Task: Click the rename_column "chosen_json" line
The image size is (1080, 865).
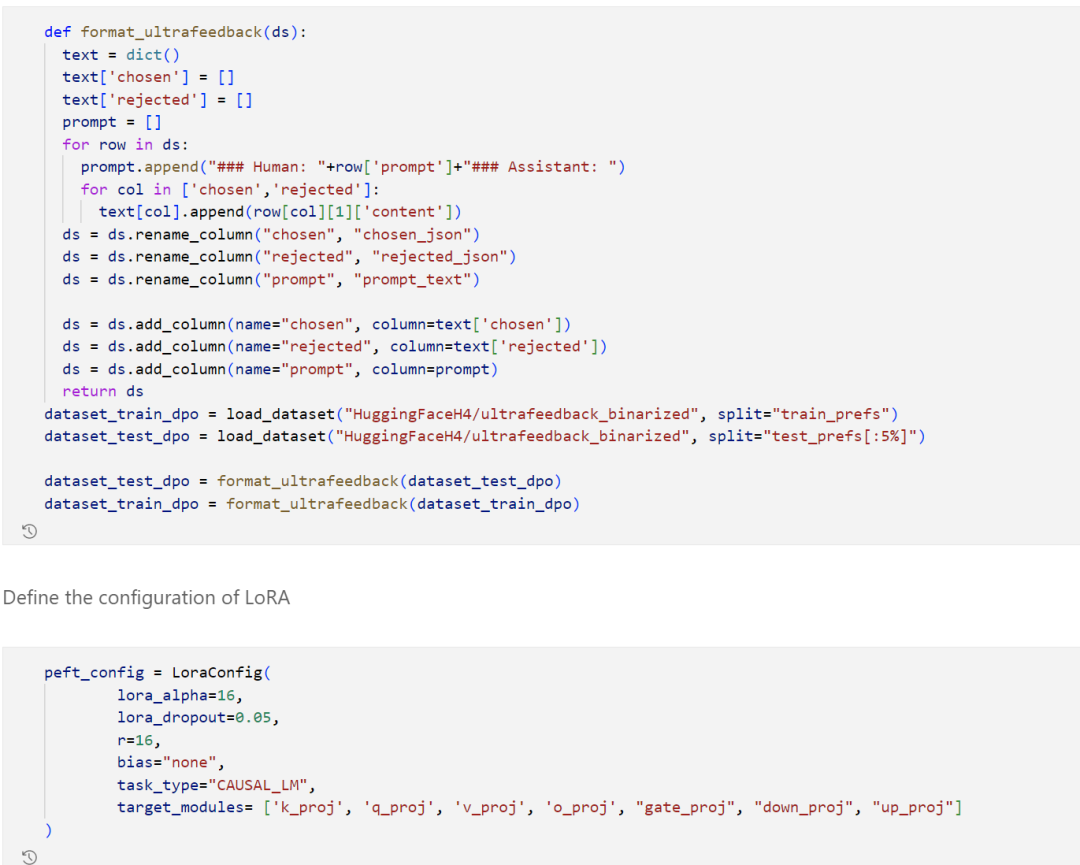Action: (x=271, y=234)
